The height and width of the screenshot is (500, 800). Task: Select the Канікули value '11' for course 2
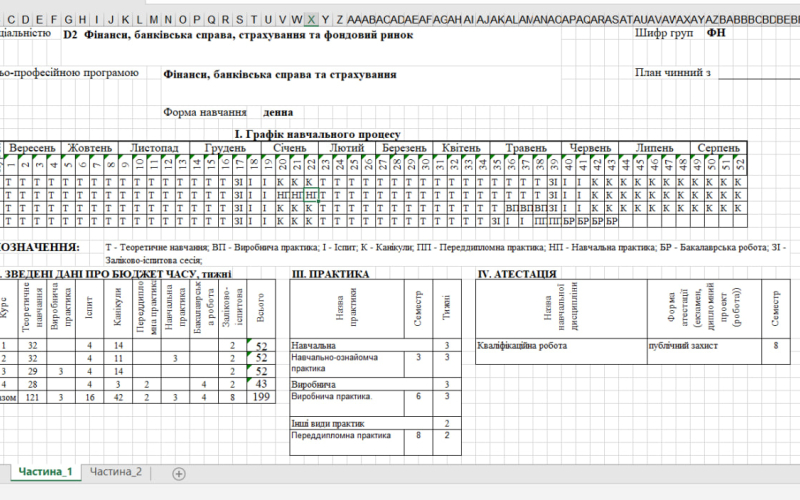tap(118, 358)
